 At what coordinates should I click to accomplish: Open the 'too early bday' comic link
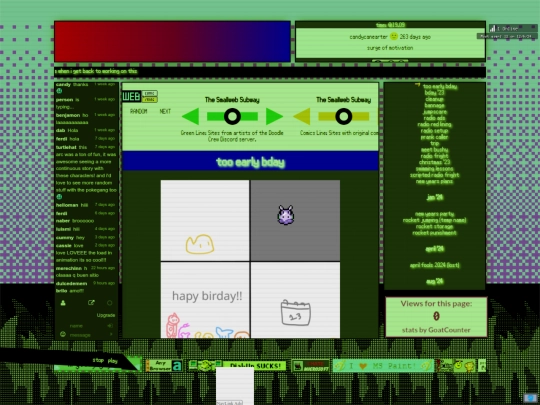[x=440, y=86]
